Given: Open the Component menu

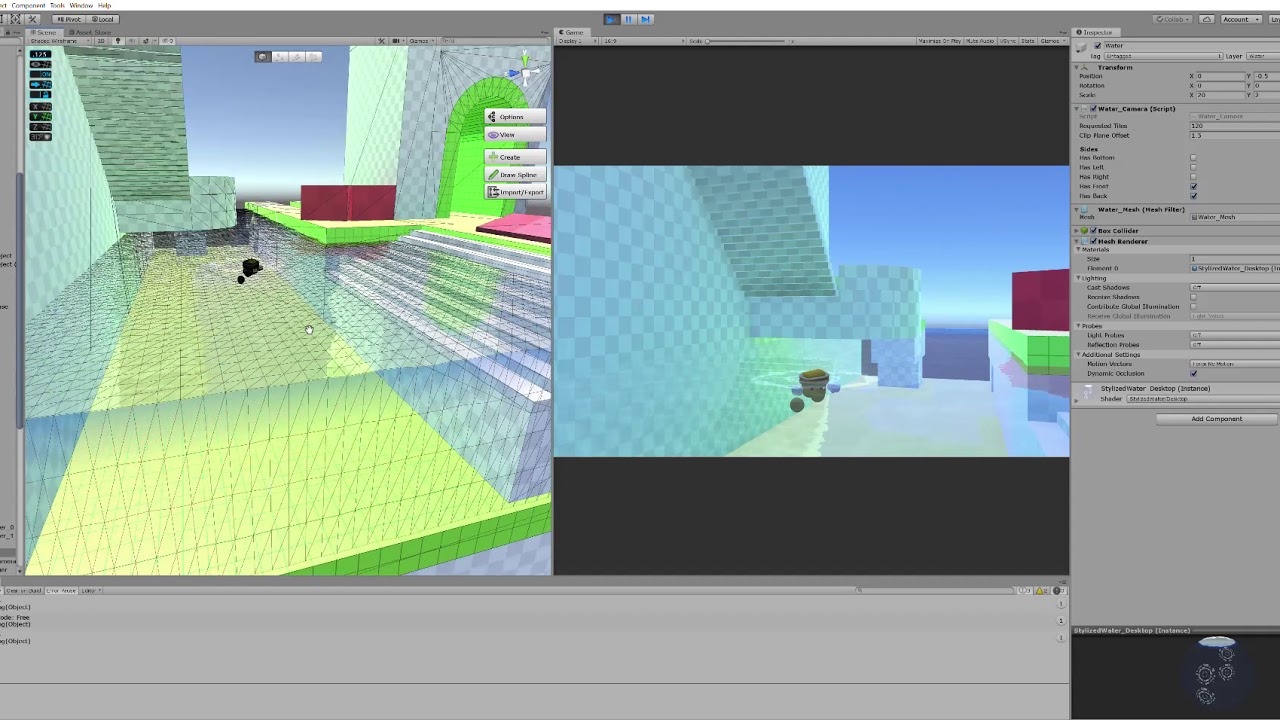Looking at the screenshot, I should [x=28, y=5].
